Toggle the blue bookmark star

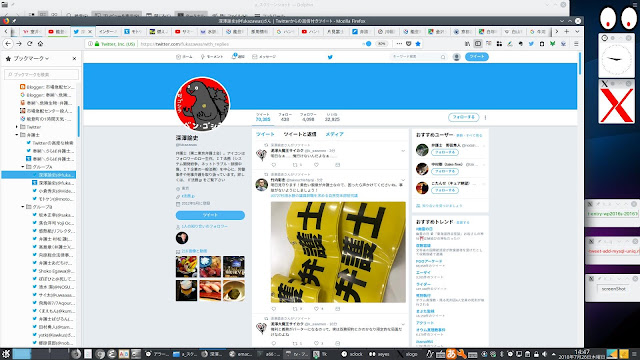[418, 44]
